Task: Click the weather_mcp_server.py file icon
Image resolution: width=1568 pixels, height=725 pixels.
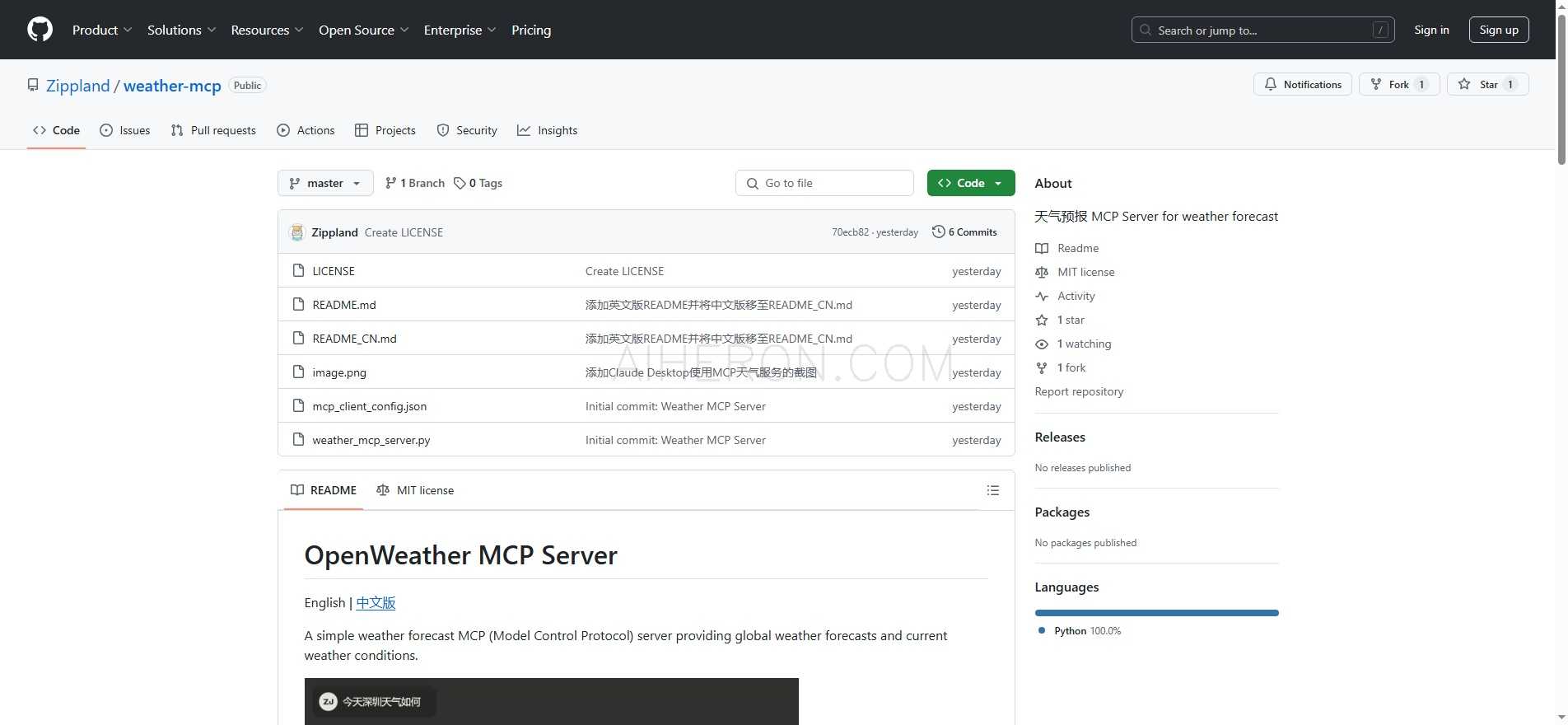Action: tap(299, 439)
